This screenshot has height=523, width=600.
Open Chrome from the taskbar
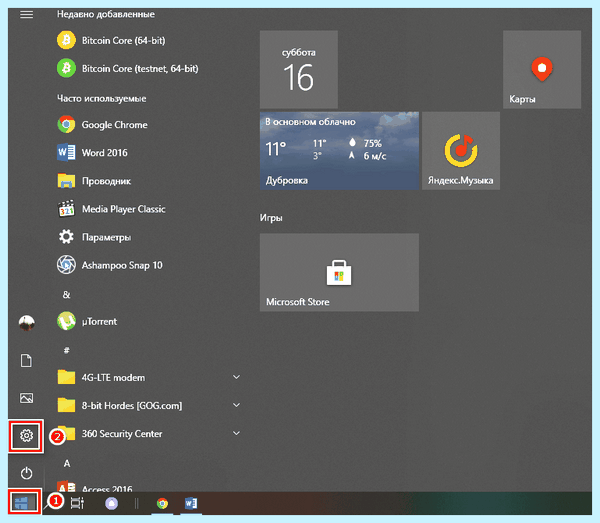click(162, 503)
